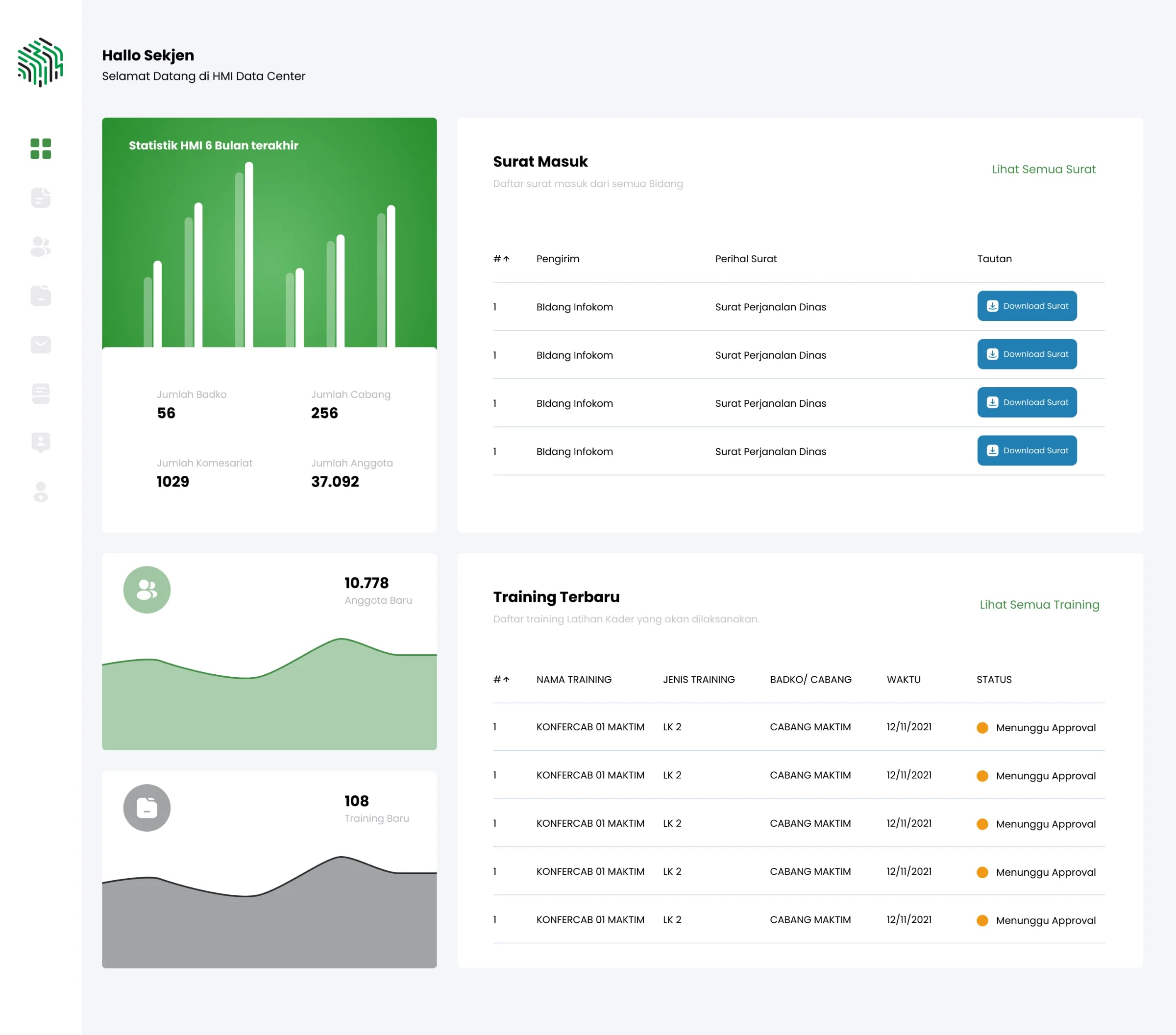The width and height of the screenshot is (1176, 1035).
Task: Sort Surat Masuk table by # column
Action: 501,259
